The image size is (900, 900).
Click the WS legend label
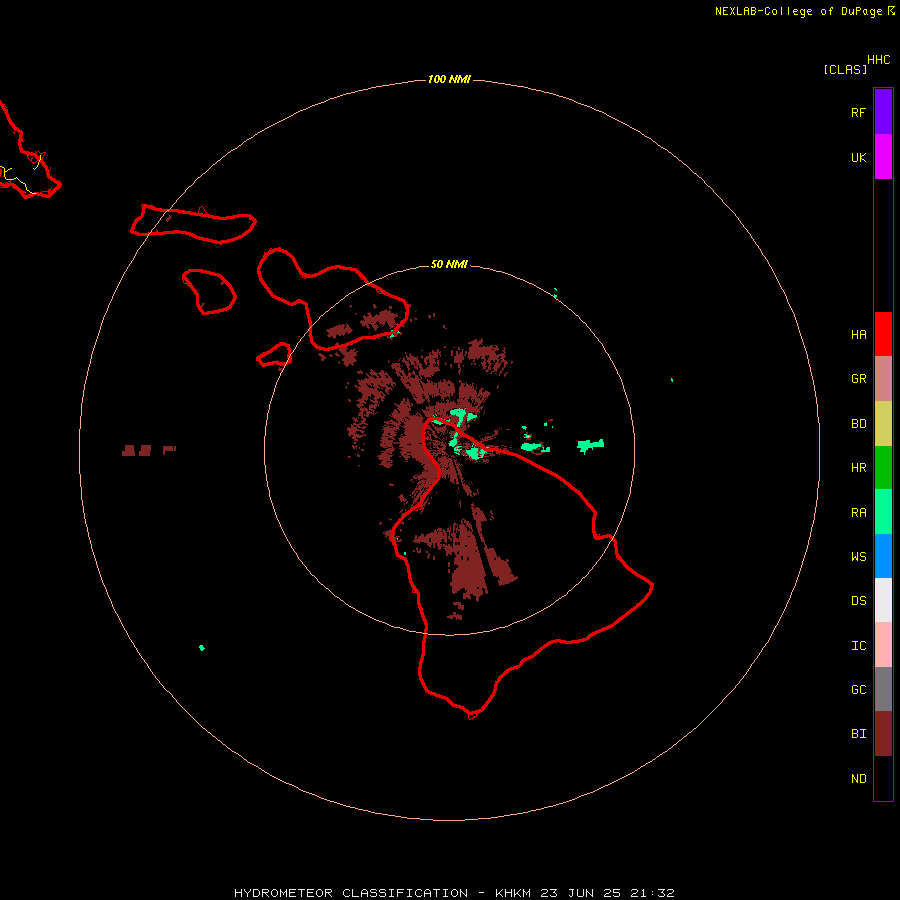[x=858, y=556]
